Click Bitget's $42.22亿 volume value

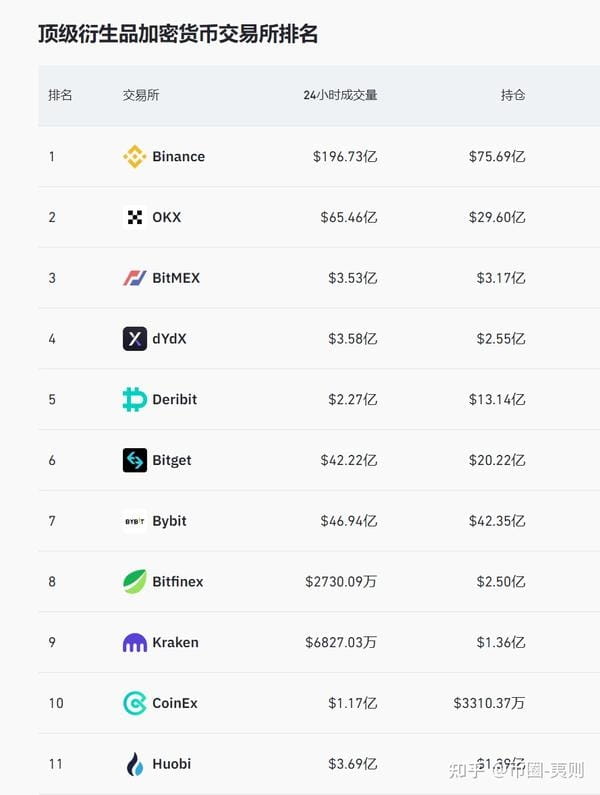349,460
